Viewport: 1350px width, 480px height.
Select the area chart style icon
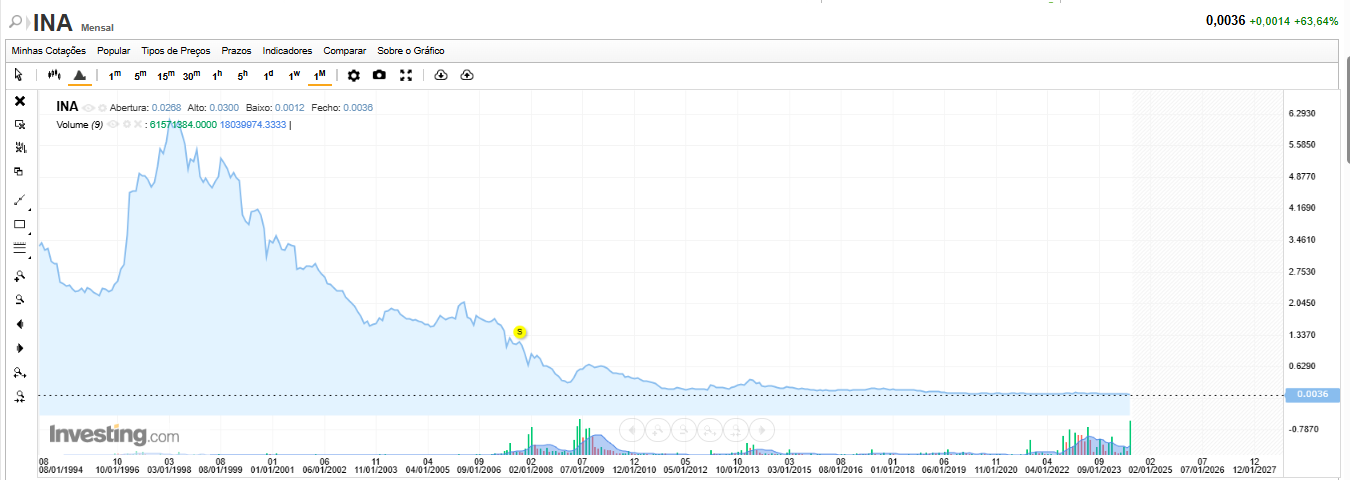coord(79,75)
